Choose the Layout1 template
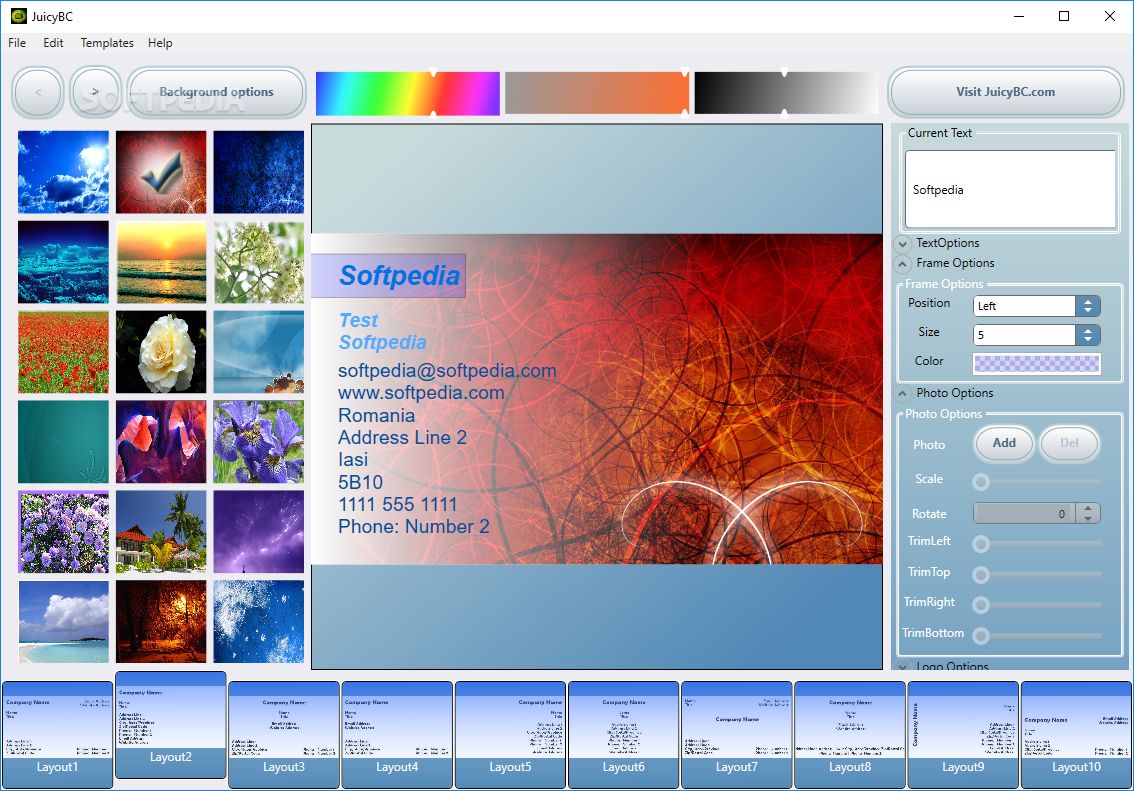Viewport: 1134px width, 791px height. [57, 735]
